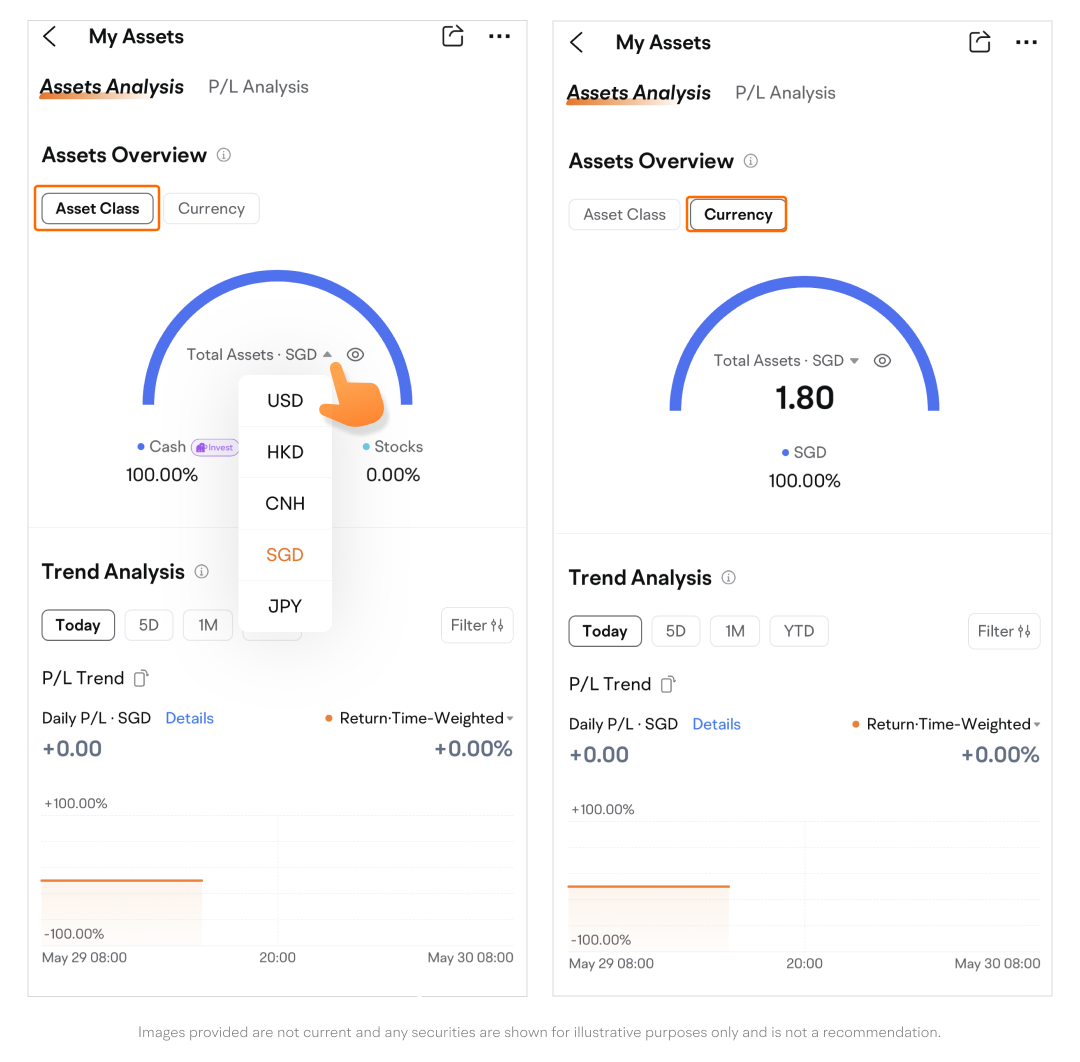Choose USD from the currency list
The width and height of the screenshot is (1080, 1062).
(285, 401)
